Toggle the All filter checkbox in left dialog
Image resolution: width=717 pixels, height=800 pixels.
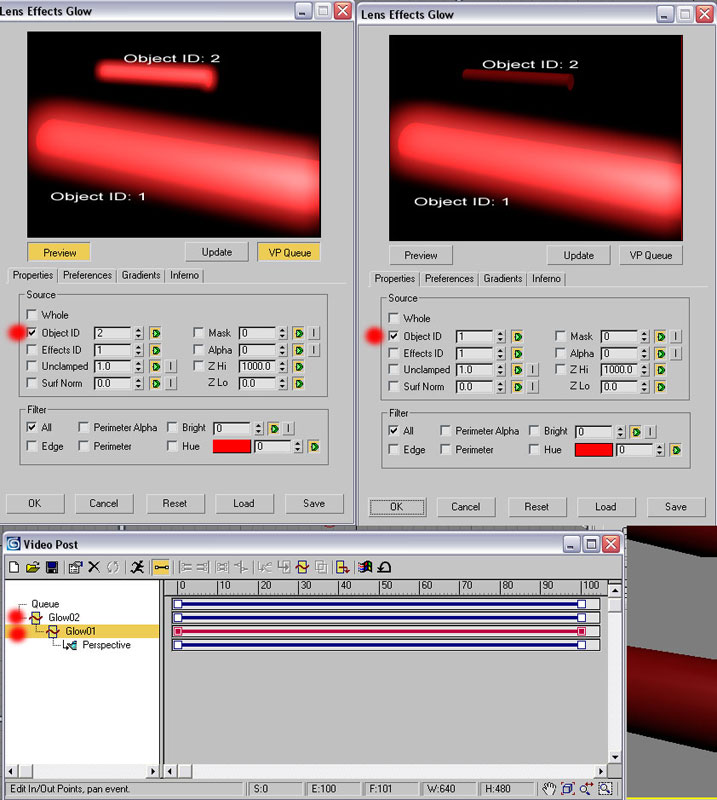[32, 427]
